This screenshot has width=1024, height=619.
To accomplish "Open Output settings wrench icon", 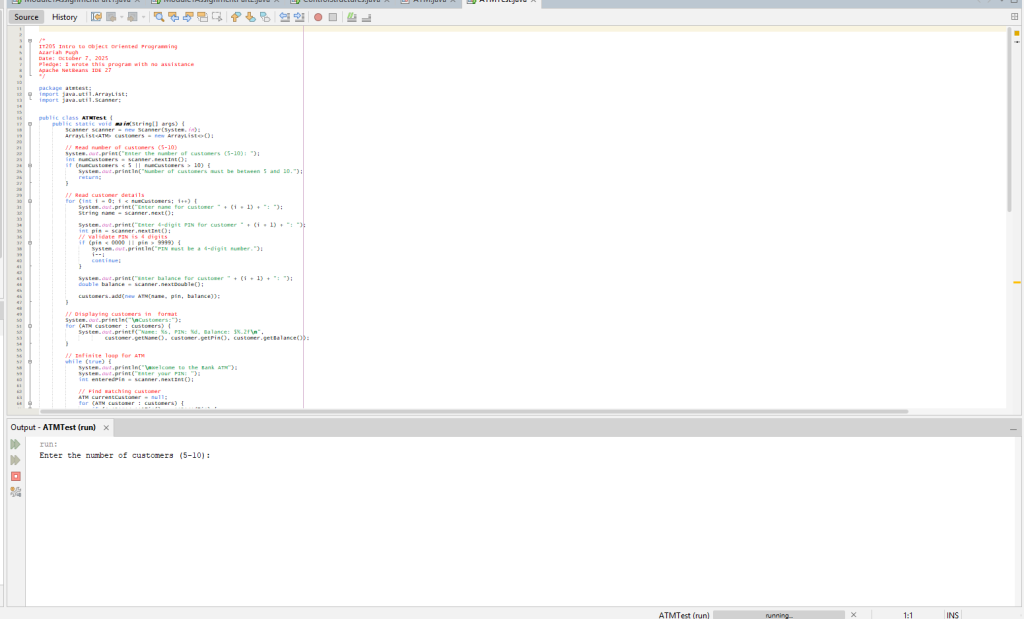I will (15, 491).
